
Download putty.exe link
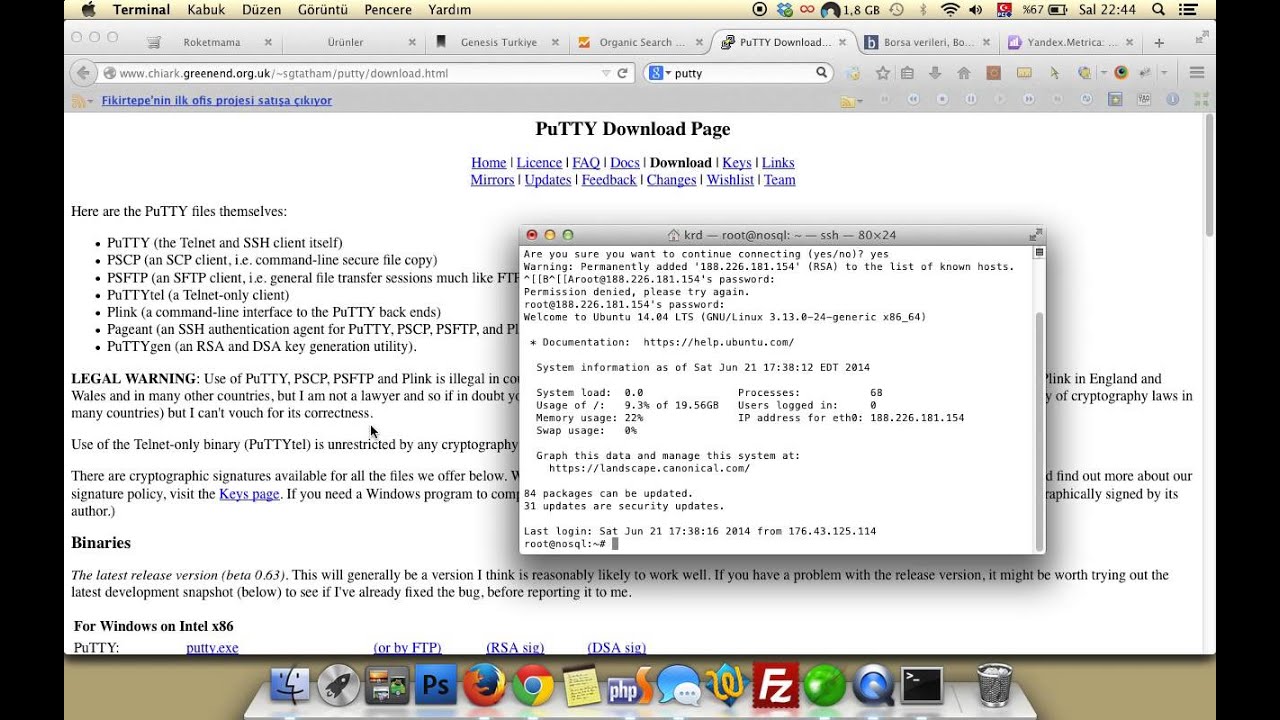tap(212, 647)
